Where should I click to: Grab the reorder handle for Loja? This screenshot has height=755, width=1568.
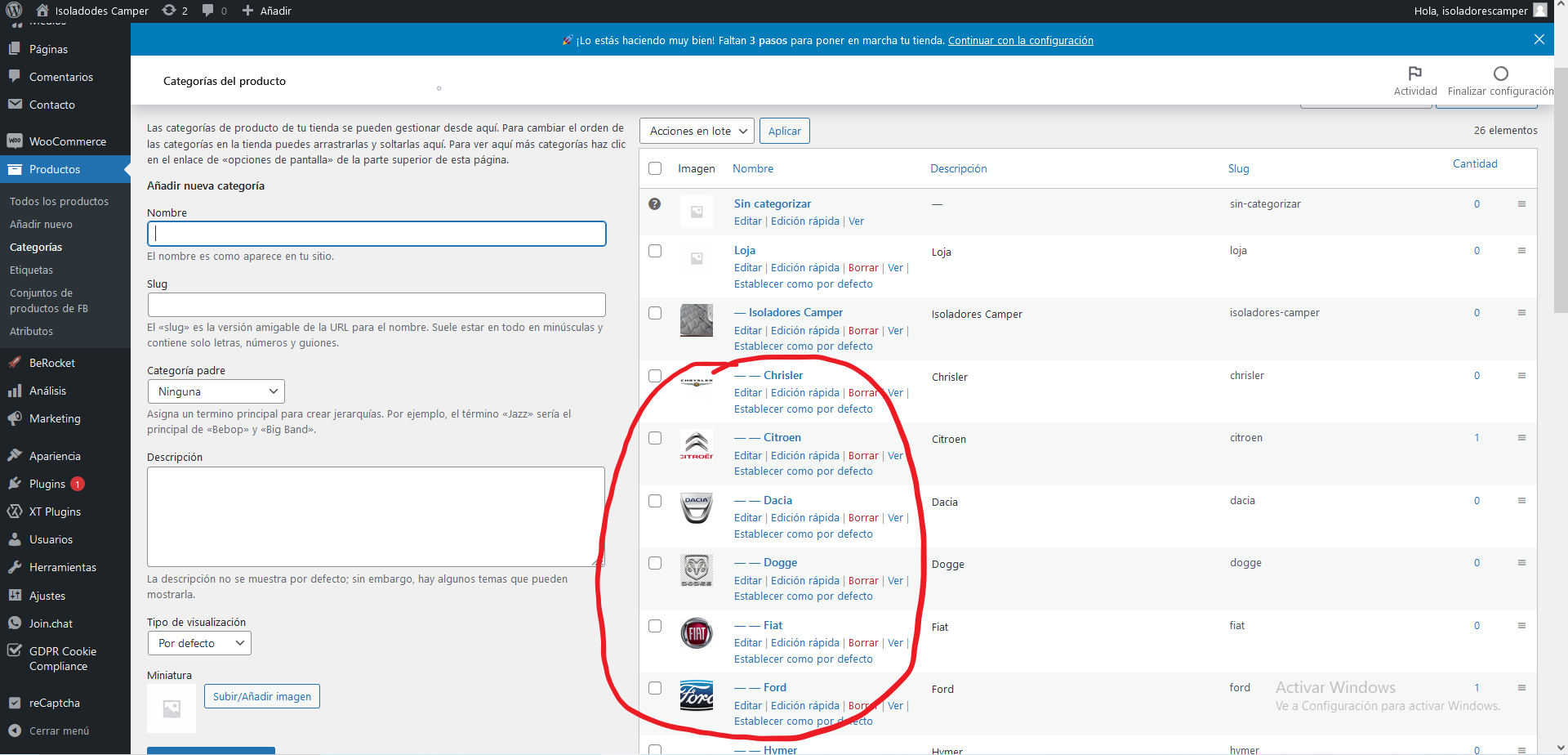click(1521, 251)
